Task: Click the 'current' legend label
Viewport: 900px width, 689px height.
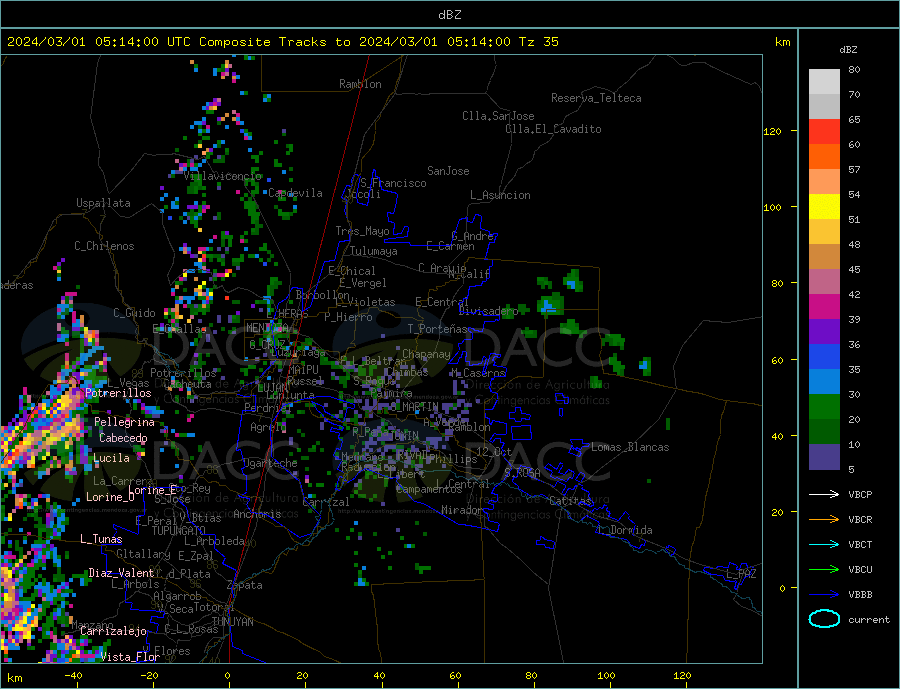Action: [869, 620]
